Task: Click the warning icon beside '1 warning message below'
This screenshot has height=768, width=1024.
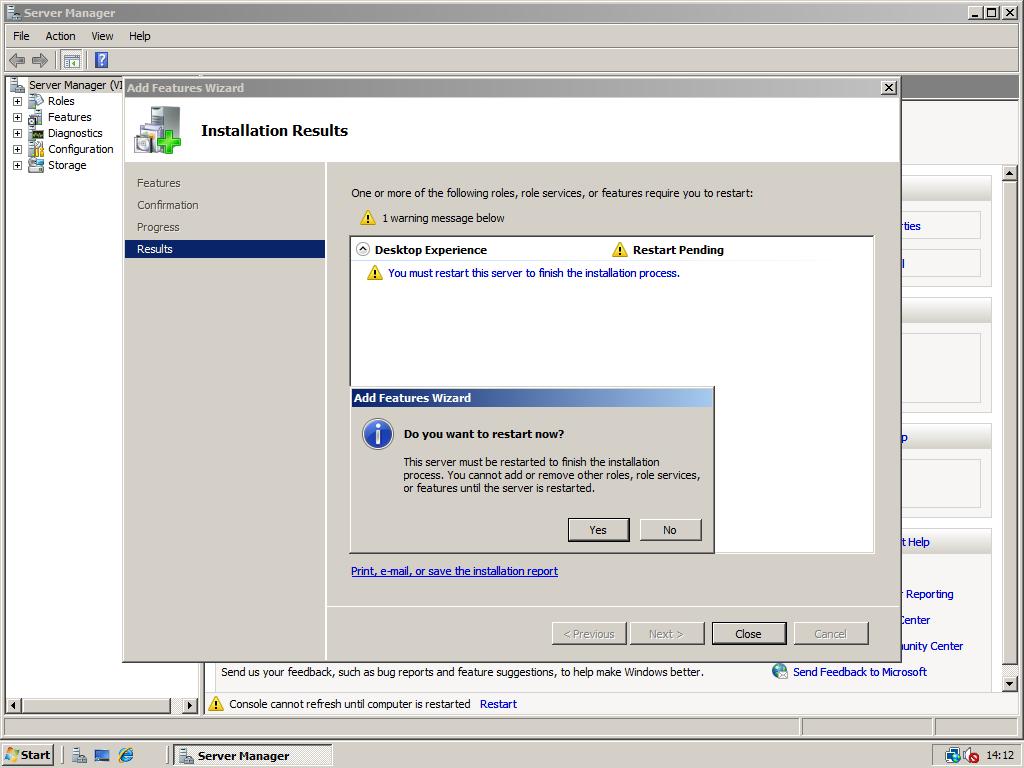Action: click(x=368, y=218)
